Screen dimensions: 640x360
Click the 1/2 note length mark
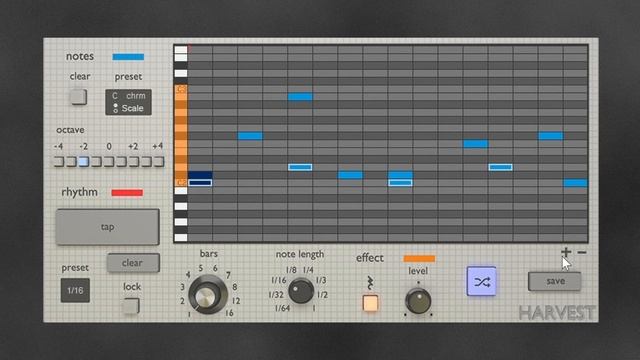click(322, 295)
